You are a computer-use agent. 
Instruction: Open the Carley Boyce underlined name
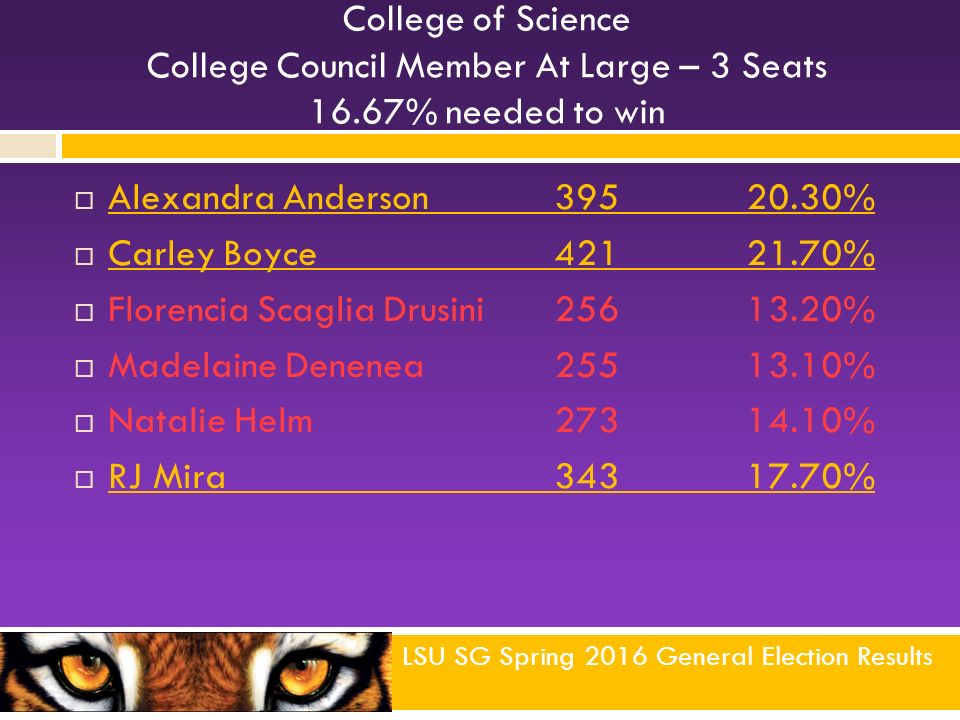coord(212,255)
